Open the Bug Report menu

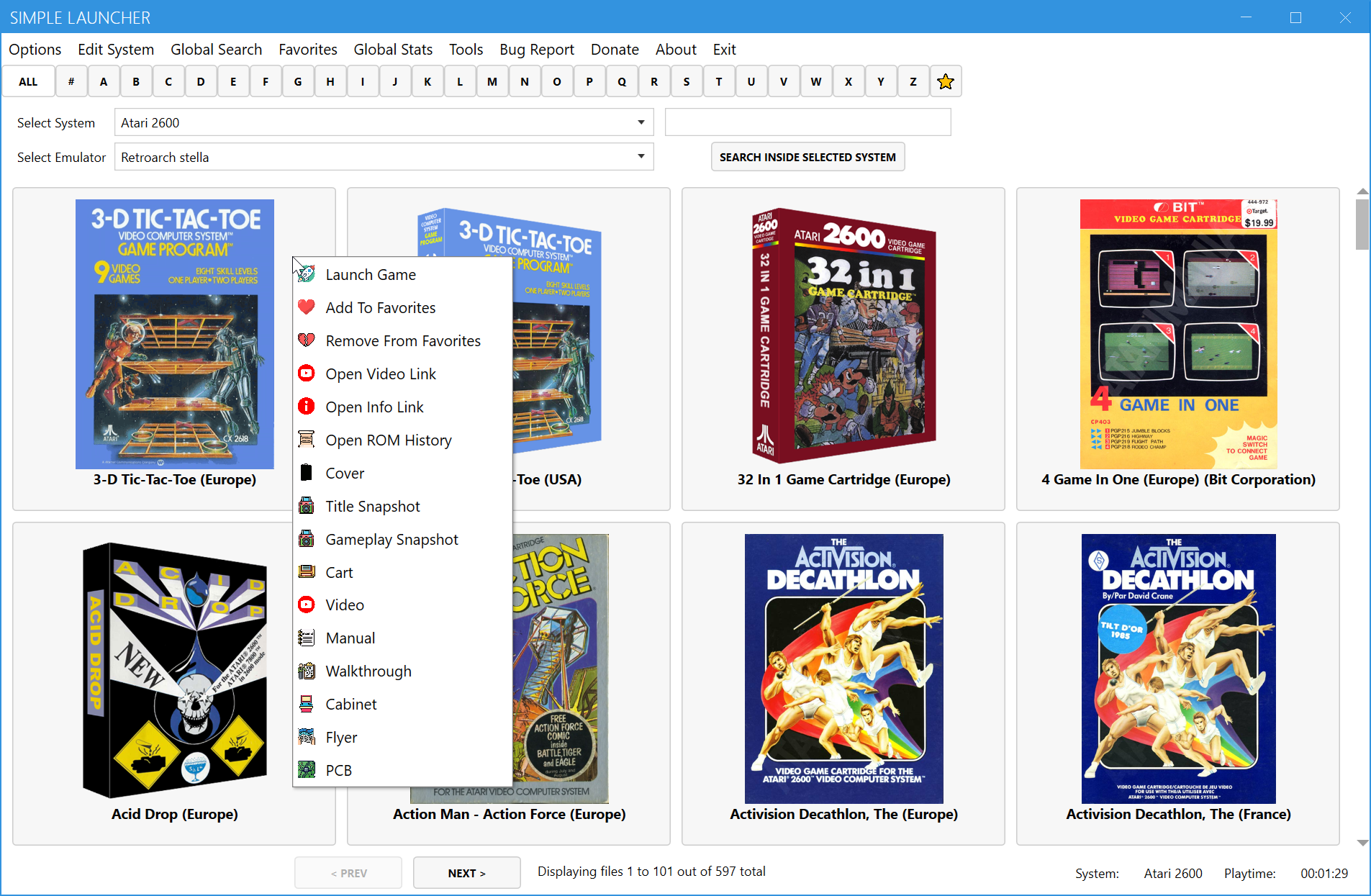coord(537,50)
